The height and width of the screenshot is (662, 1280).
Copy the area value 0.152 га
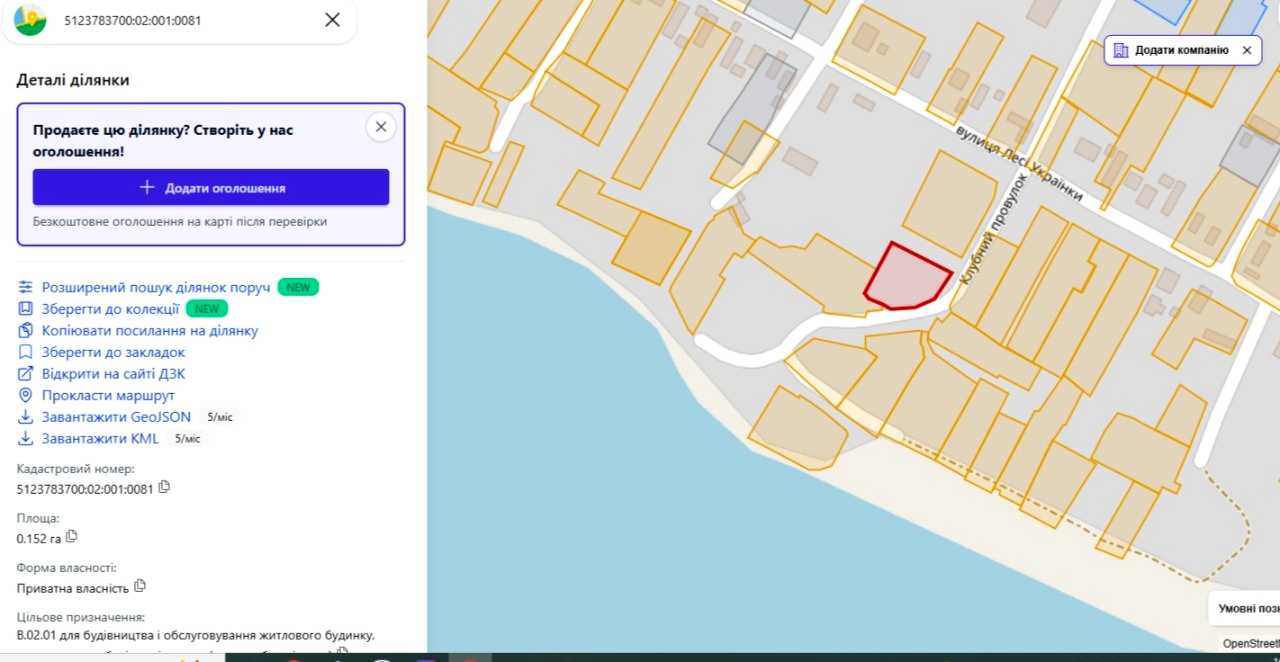[x=72, y=538]
